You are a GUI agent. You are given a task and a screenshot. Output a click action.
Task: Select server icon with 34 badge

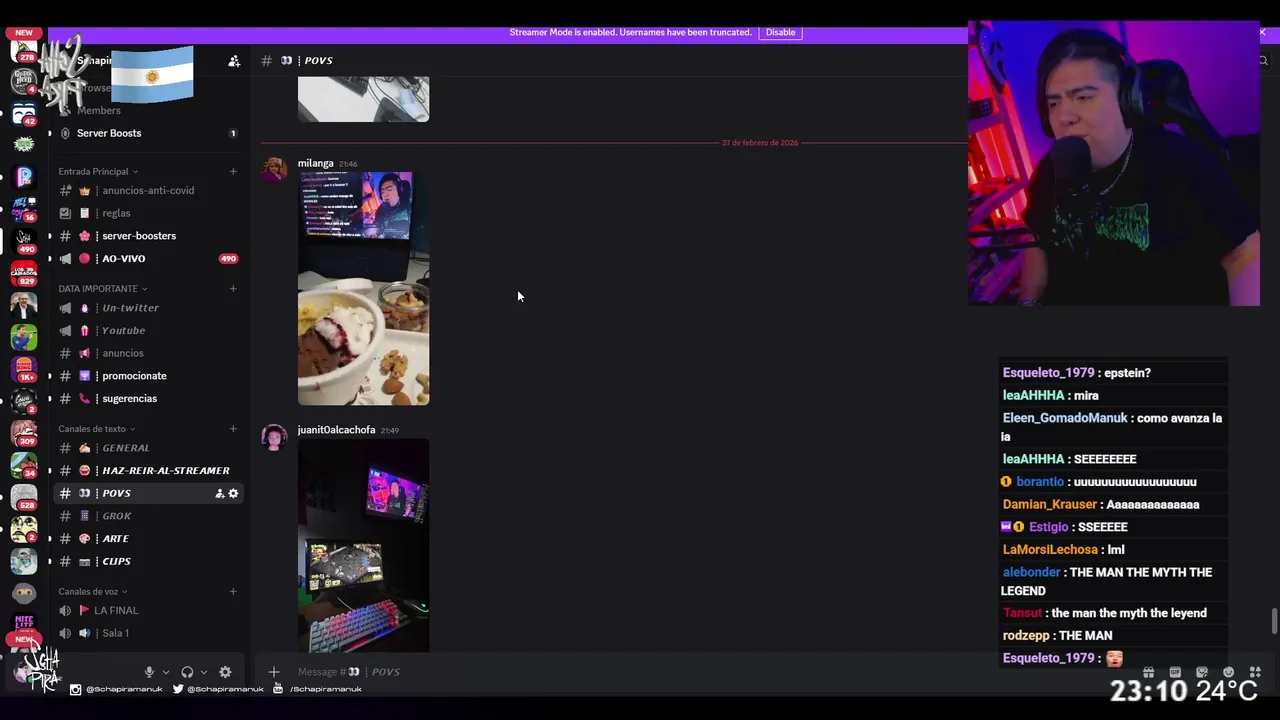tap(24, 464)
